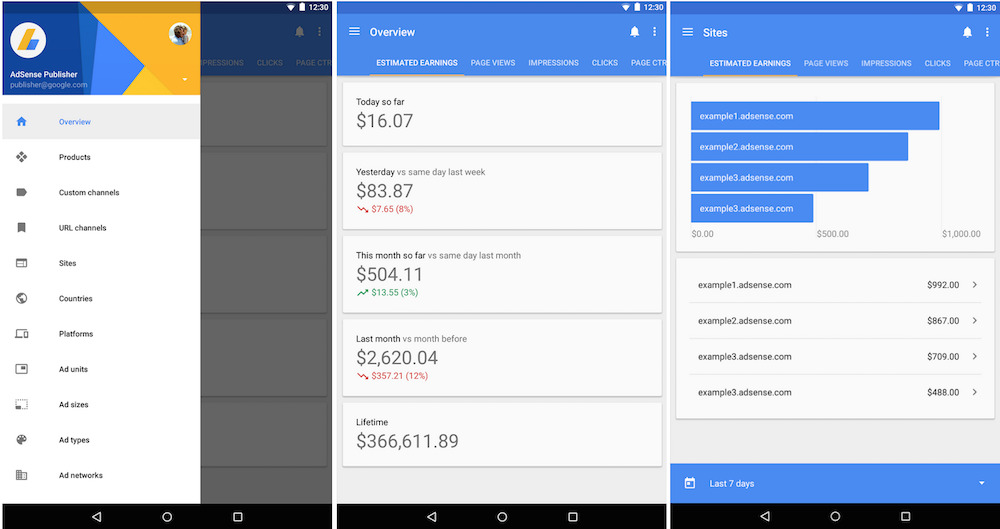Open the Last 7 days date range dropdown
1000x529 pixels.
981,483
